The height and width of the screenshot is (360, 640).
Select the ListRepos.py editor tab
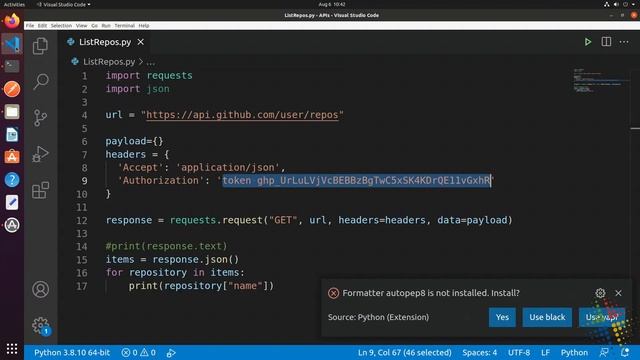coord(106,42)
